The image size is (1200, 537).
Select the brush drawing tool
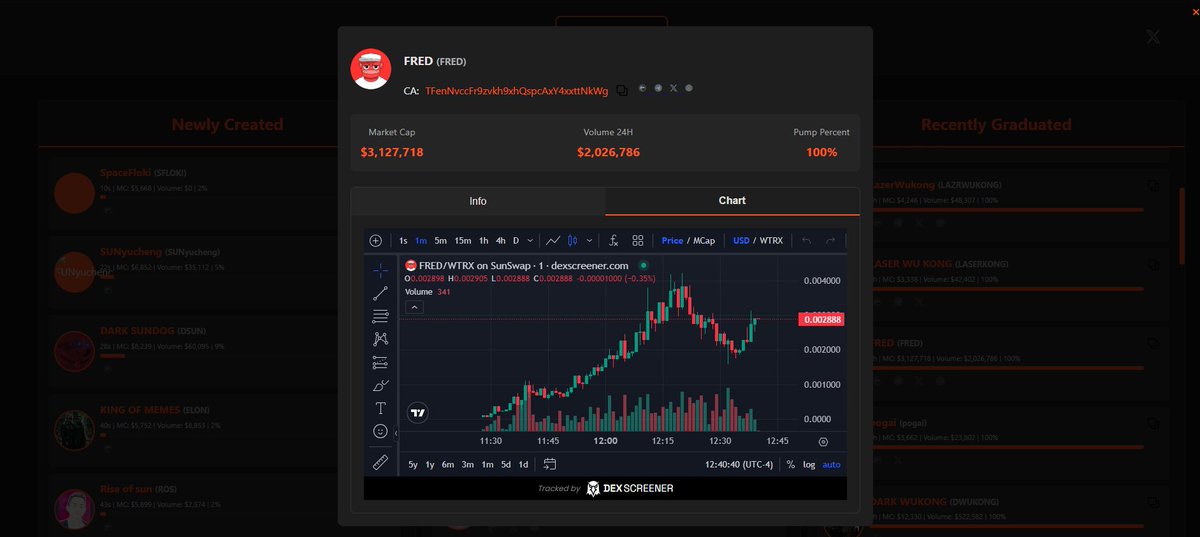[380, 385]
